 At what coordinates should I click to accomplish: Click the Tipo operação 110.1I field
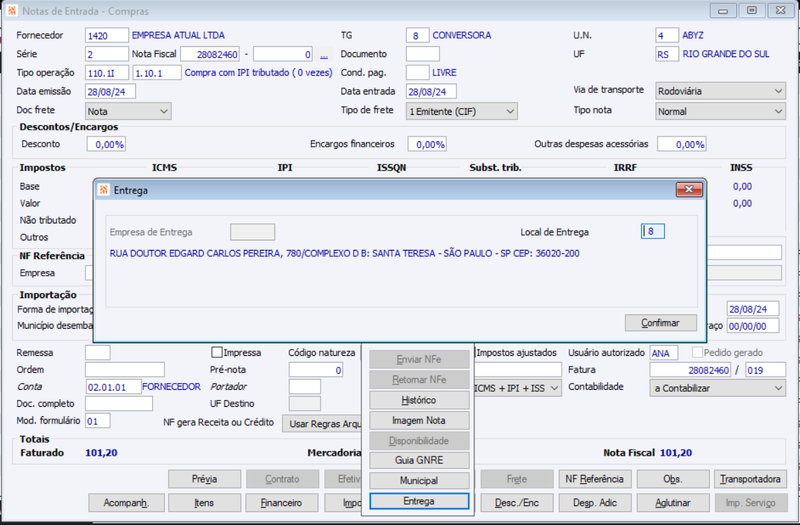(107, 73)
